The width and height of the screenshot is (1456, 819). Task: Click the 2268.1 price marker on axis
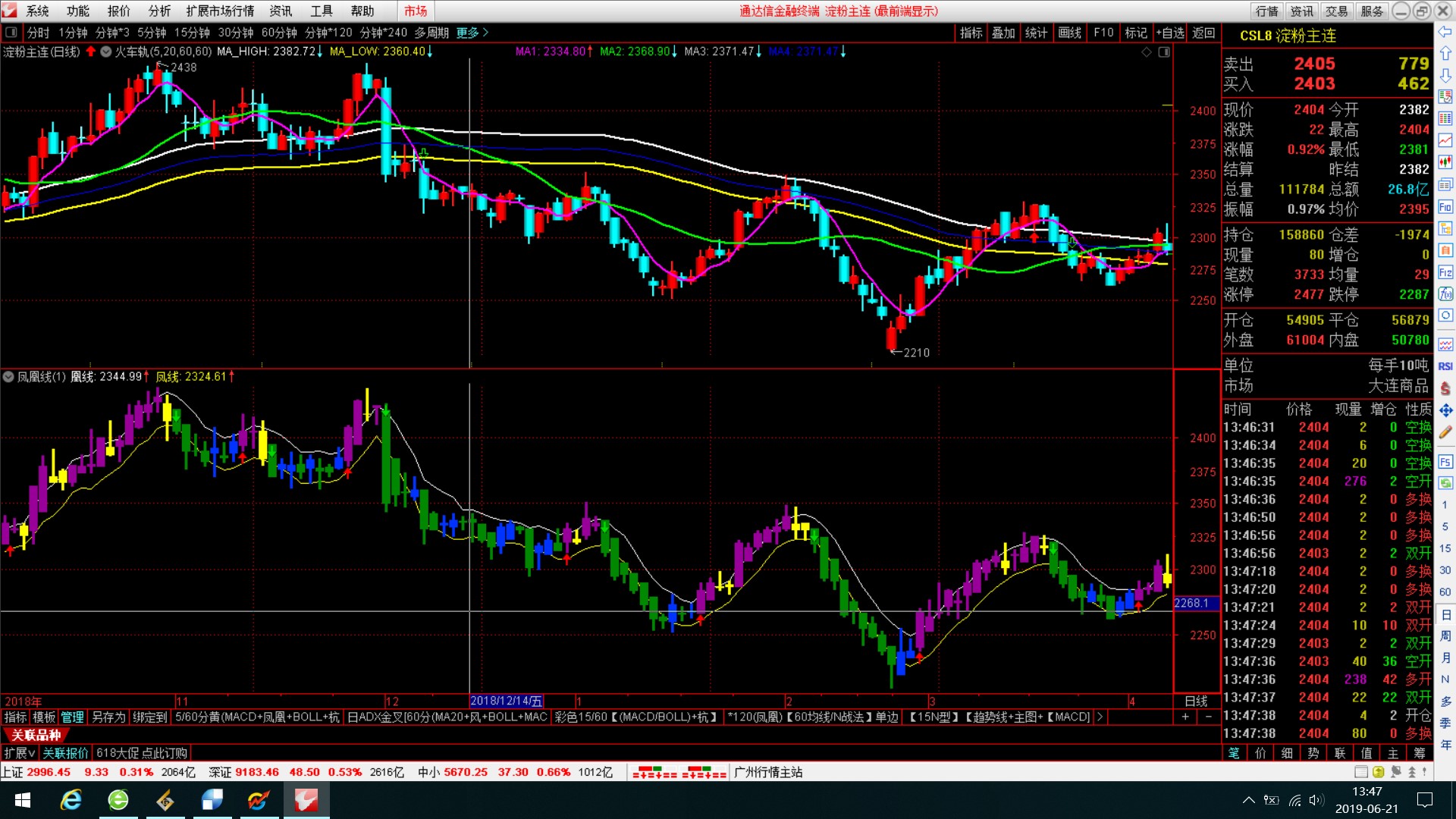point(1191,603)
